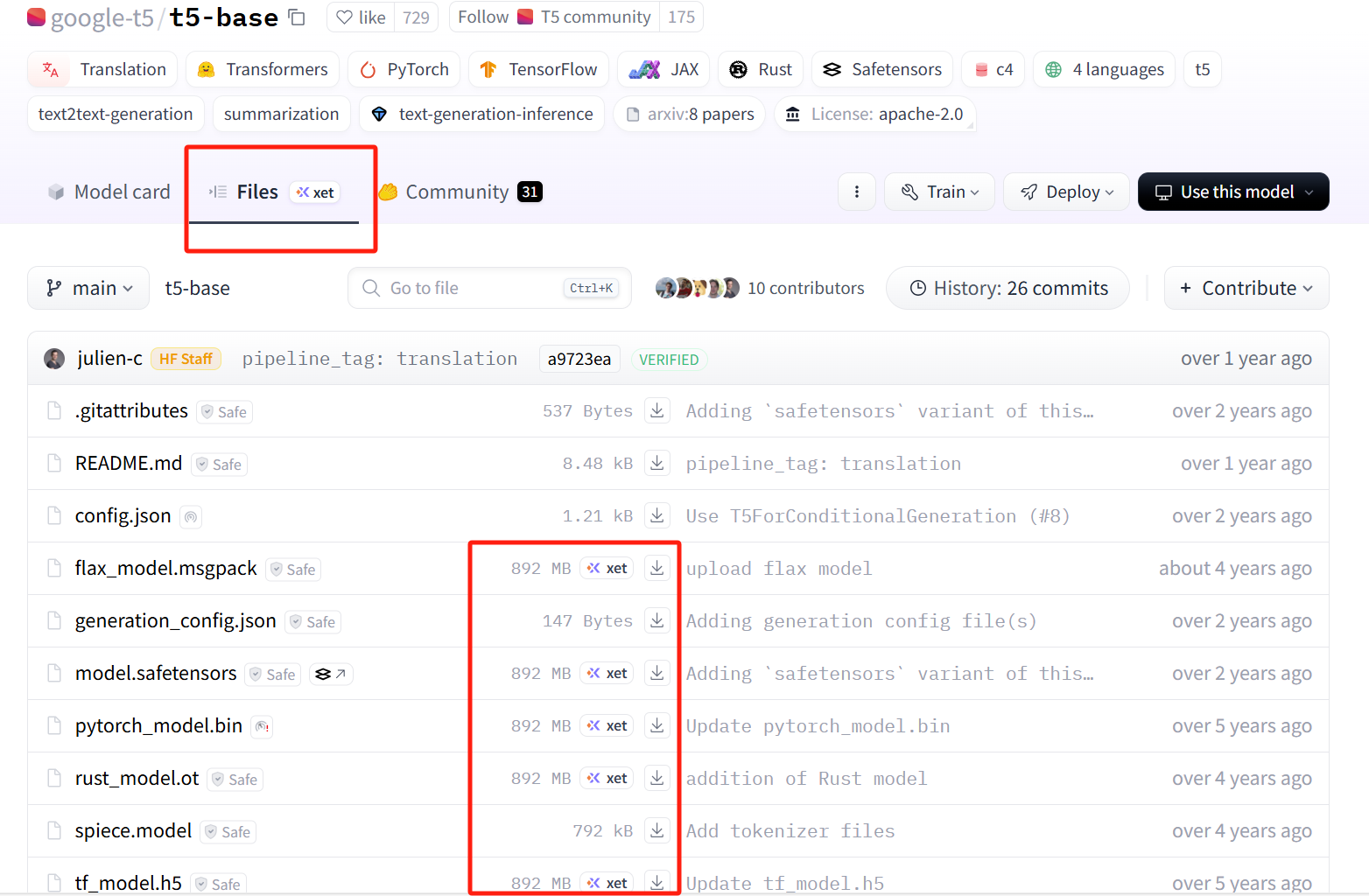Focus the Go to file search field
This screenshot has width=1369, height=896.
tap(489, 288)
